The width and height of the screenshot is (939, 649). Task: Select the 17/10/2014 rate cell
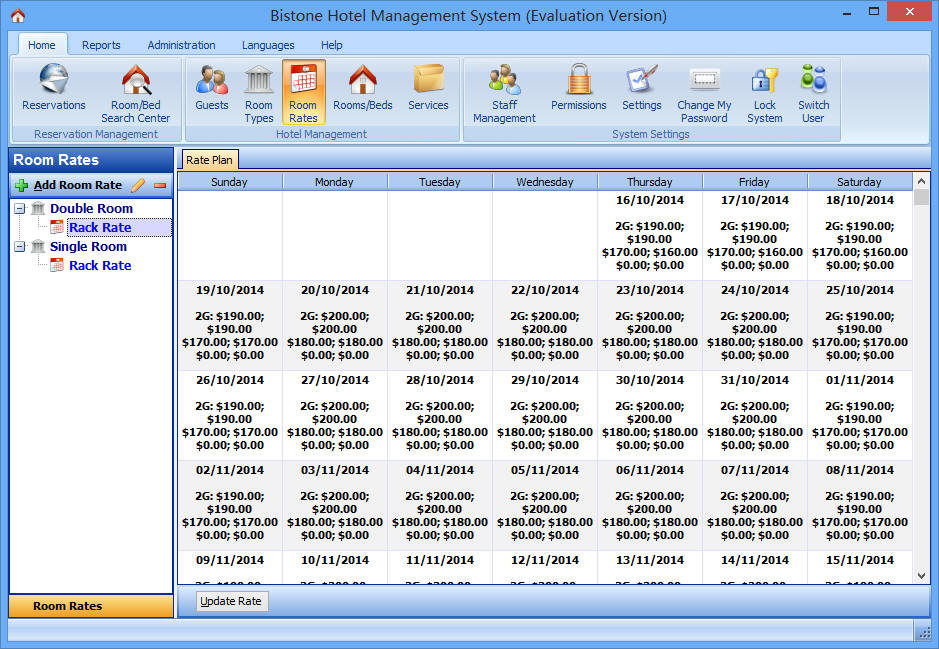(x=755, y=235)
